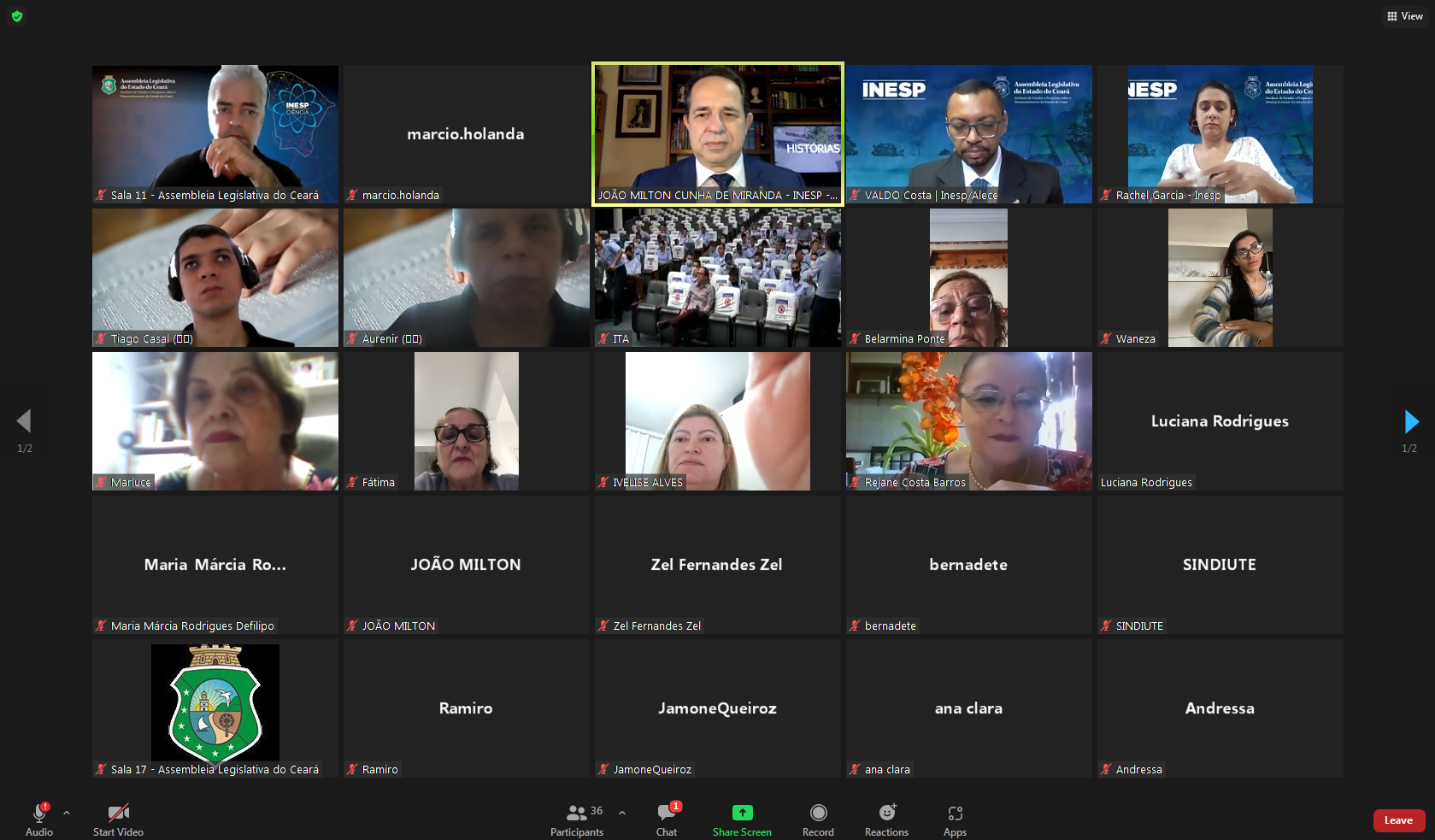The height and width of the screenshot is (840, 1435).
Task: Expand the arrow beside Participants count
Action: coord(622,813)
